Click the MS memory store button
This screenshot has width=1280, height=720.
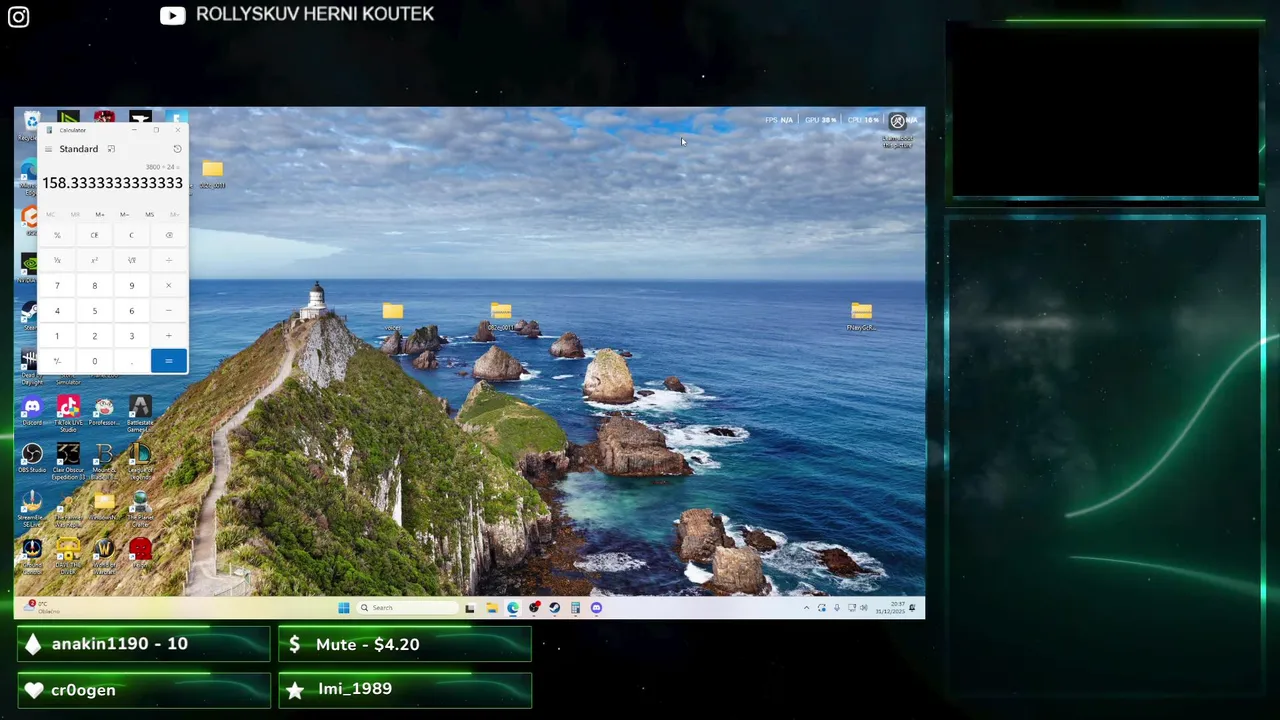pyautogui.click(x=149, y=214)
